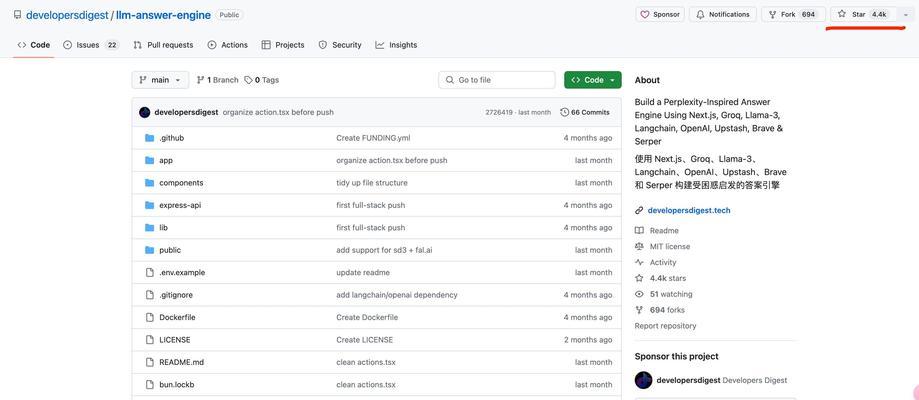Switch to the Insights tab
Screen dimensions: 919x400
tap(396, 45)
